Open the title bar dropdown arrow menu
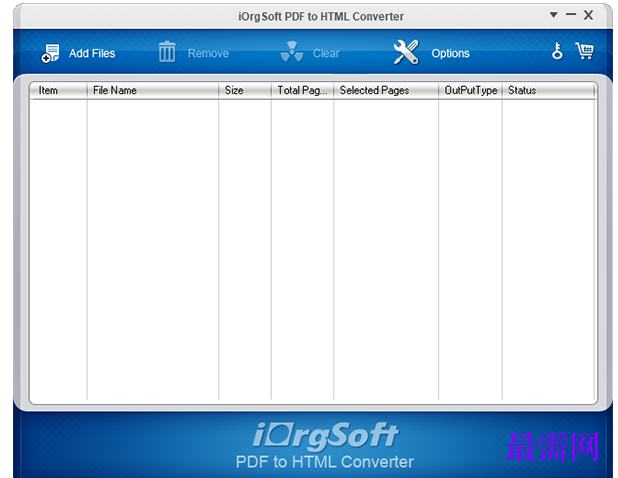Screen dimensions: 618x478 pyautogui.click(x=553, y=15)
